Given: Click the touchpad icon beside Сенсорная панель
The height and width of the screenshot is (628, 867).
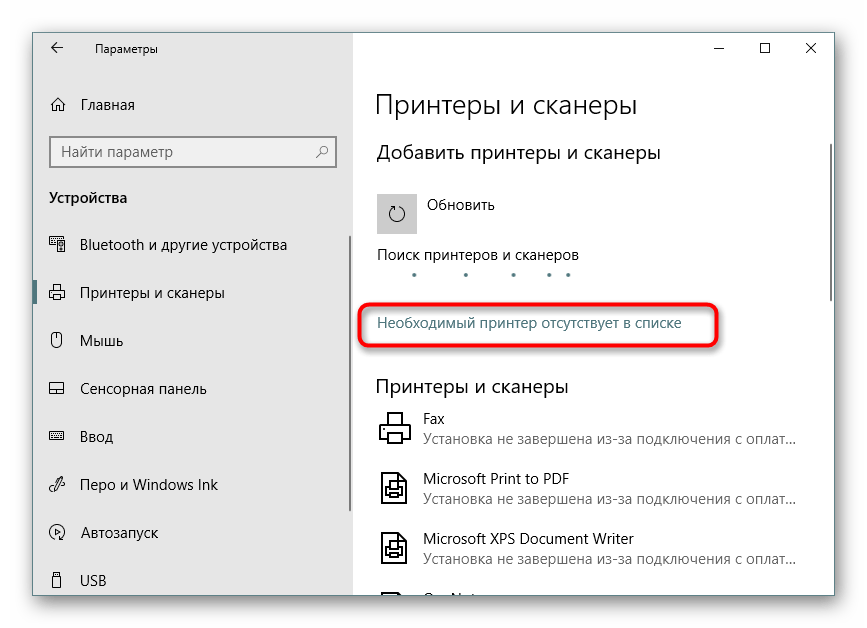Looking at the screenshot, I should (55, 389).
